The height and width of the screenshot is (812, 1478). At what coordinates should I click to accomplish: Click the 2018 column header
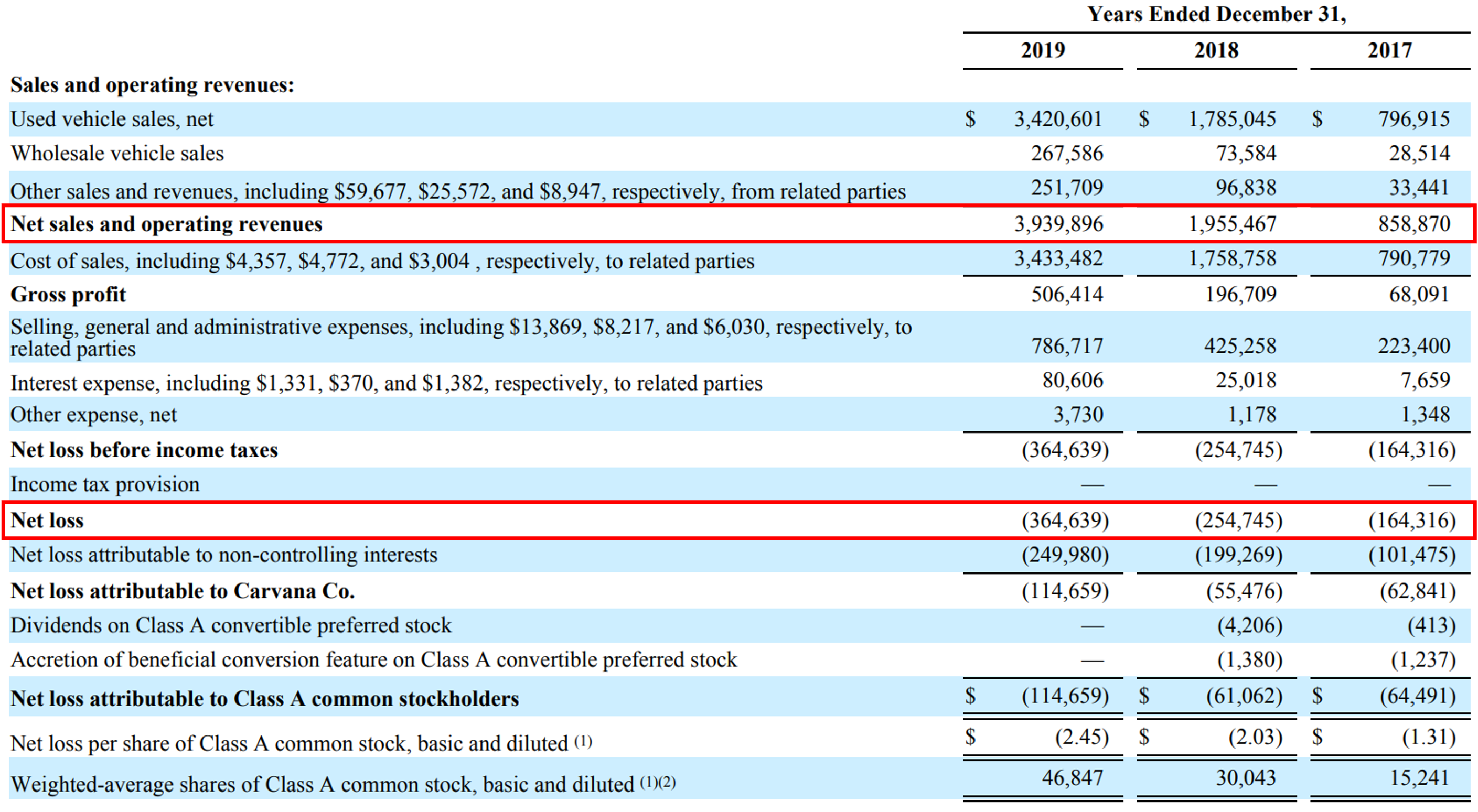coord(1216,50)
